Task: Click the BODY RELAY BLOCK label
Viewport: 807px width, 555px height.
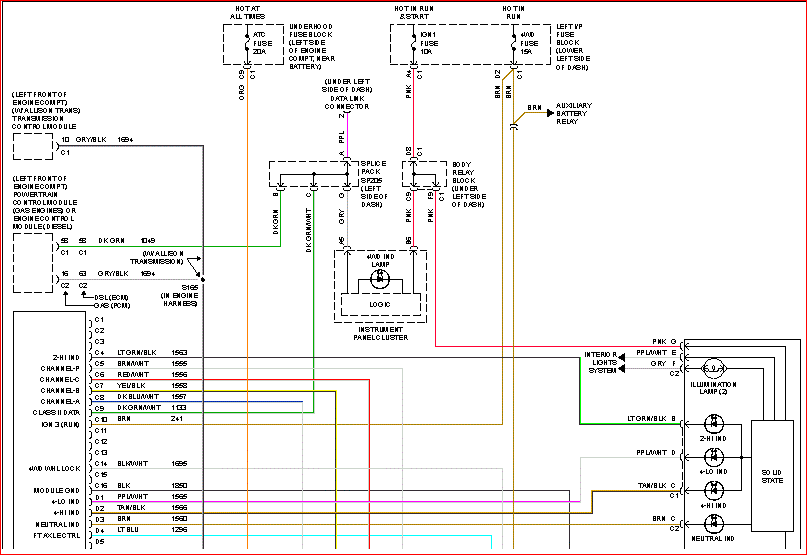Action: [468, 184]
